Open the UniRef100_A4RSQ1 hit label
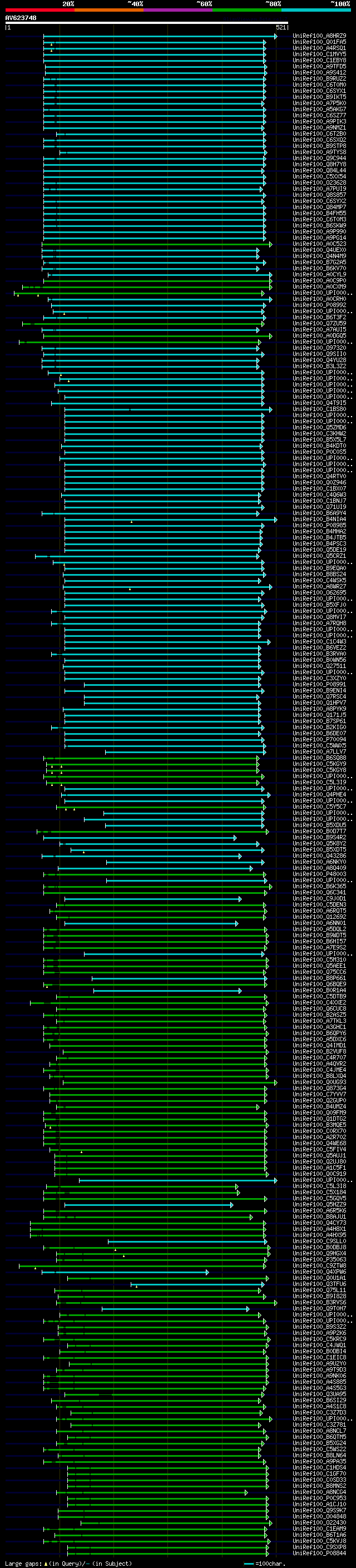Image resolution: width=356 pixels, height=1568 pixels. pos(319,48)
